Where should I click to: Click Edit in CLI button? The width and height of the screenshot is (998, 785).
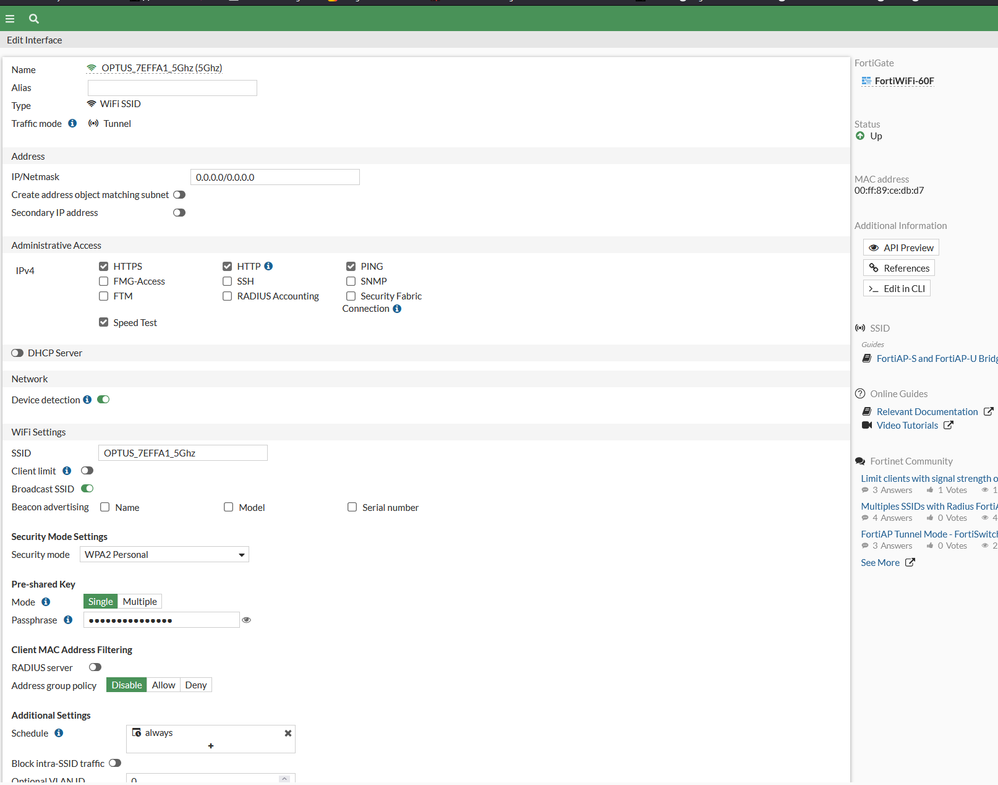click(x=897, y=288)
